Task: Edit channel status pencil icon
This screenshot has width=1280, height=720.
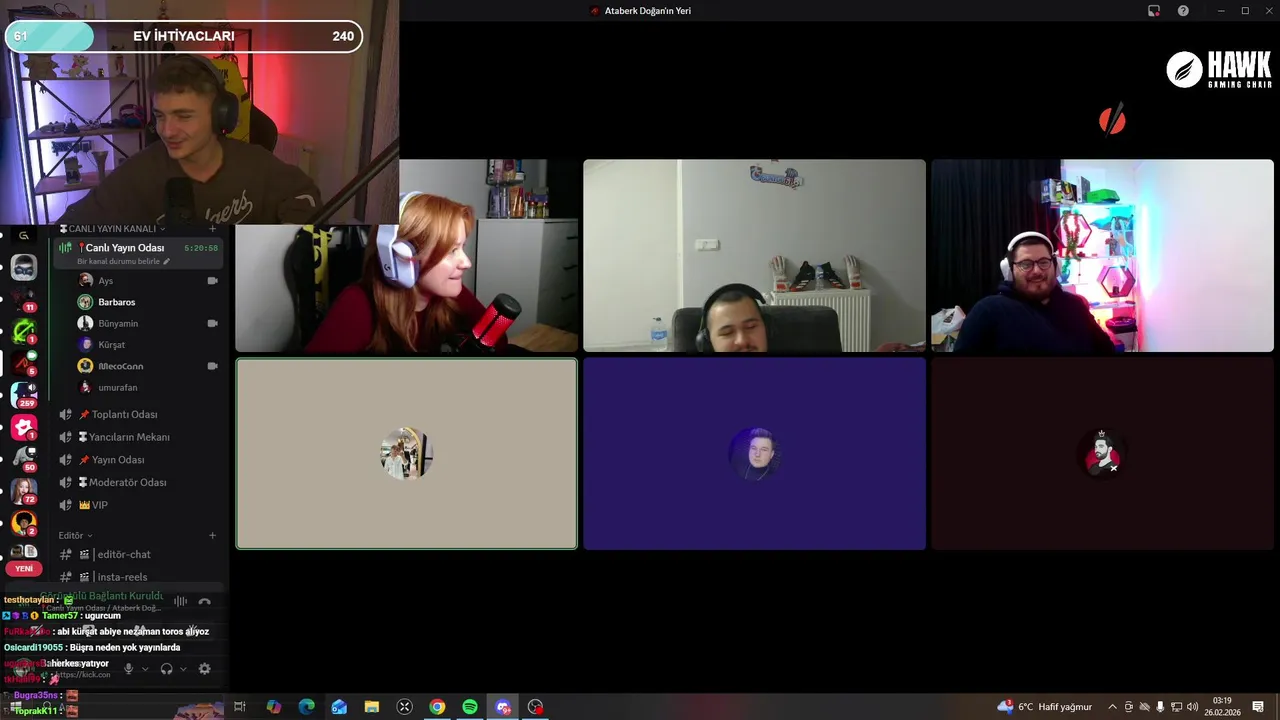Action: 167,261
